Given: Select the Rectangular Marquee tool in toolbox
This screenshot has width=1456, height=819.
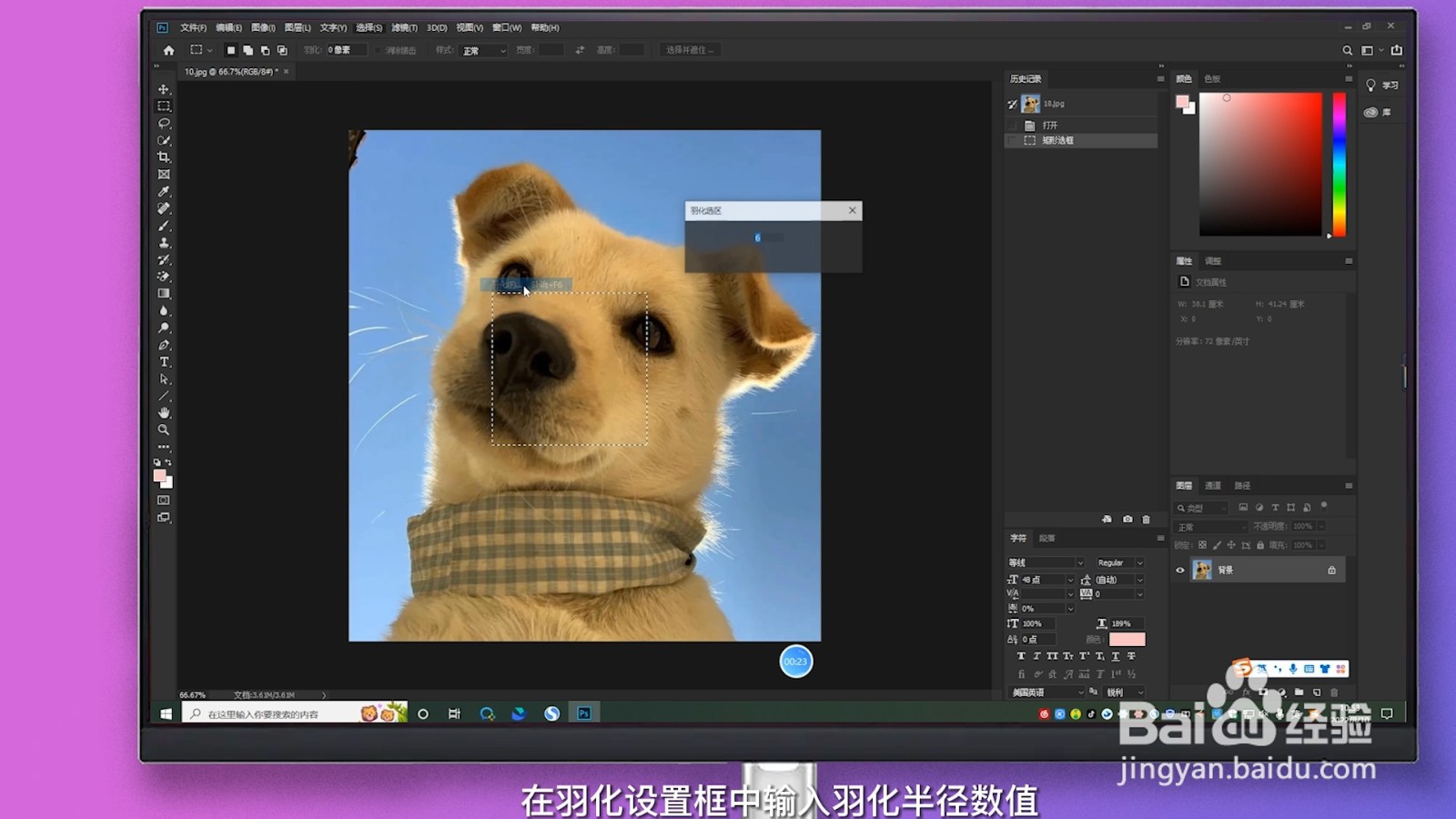Looking at the screenshot, I should [164, 106].
